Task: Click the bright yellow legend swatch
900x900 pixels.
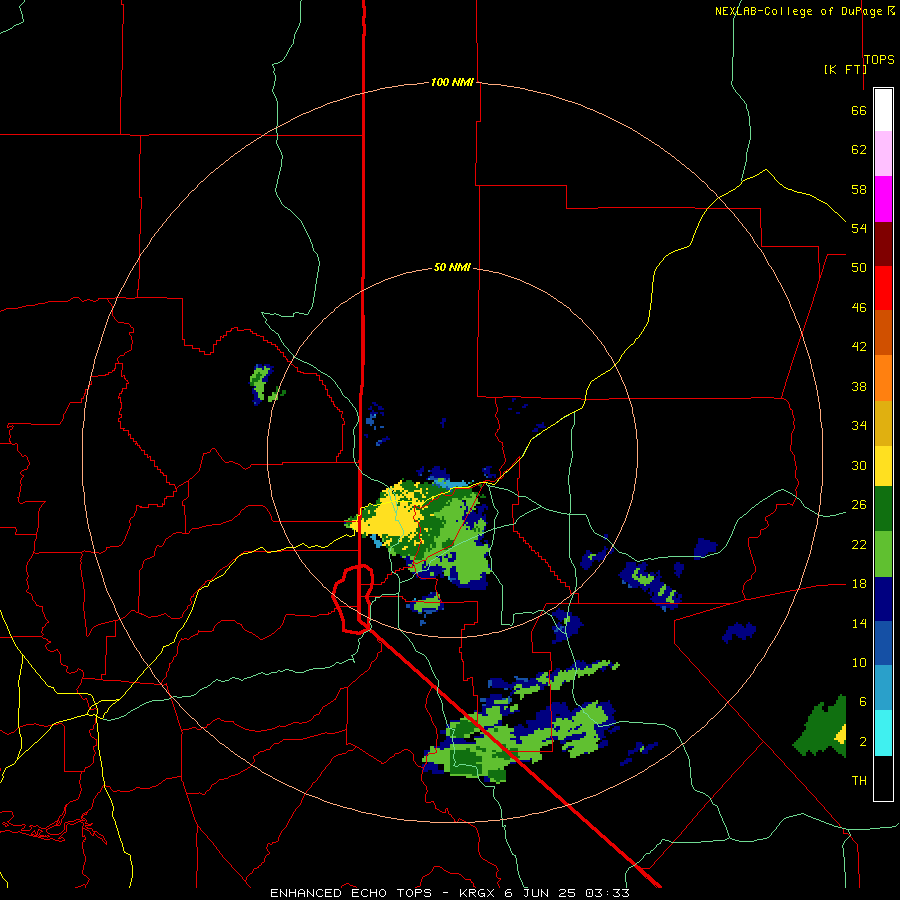Action: [x=883, y=466]
